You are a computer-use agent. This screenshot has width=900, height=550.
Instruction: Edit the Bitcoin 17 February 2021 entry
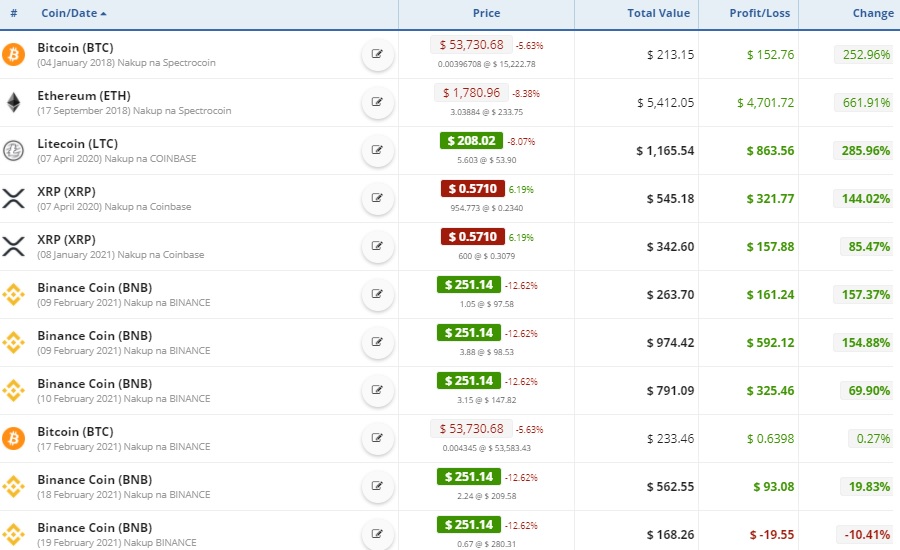377,438
